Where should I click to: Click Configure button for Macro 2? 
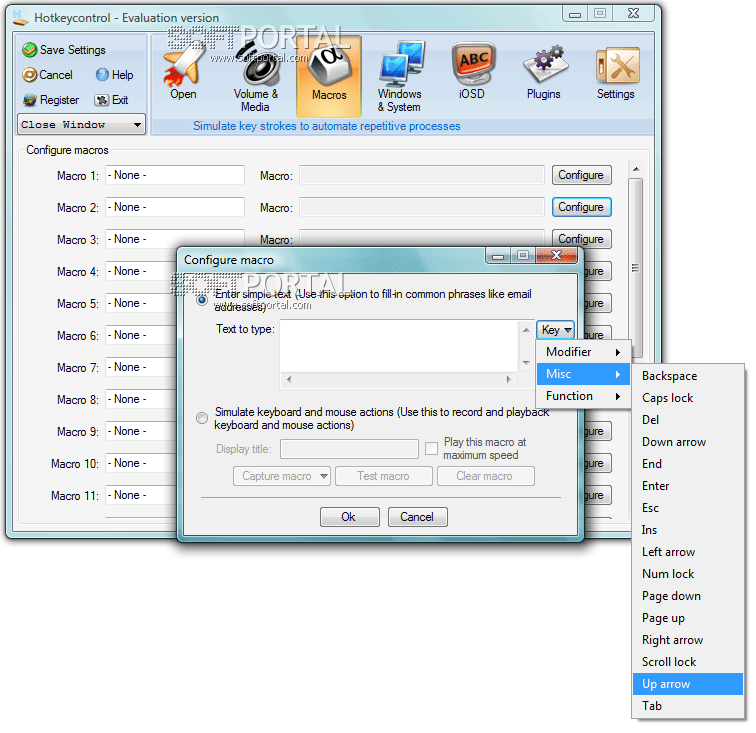581,207
